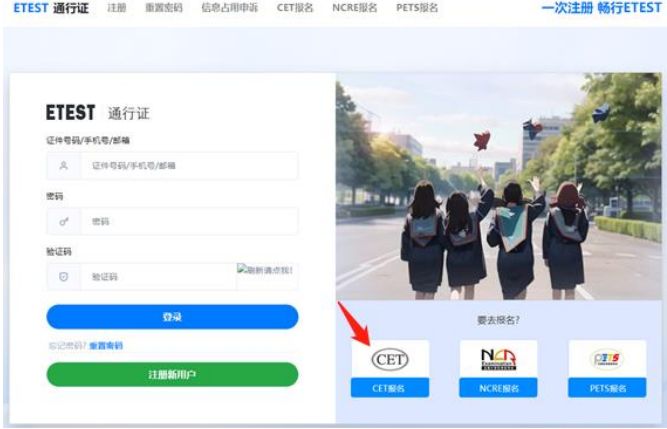Click the PETS logo image

tap(607, 359)
